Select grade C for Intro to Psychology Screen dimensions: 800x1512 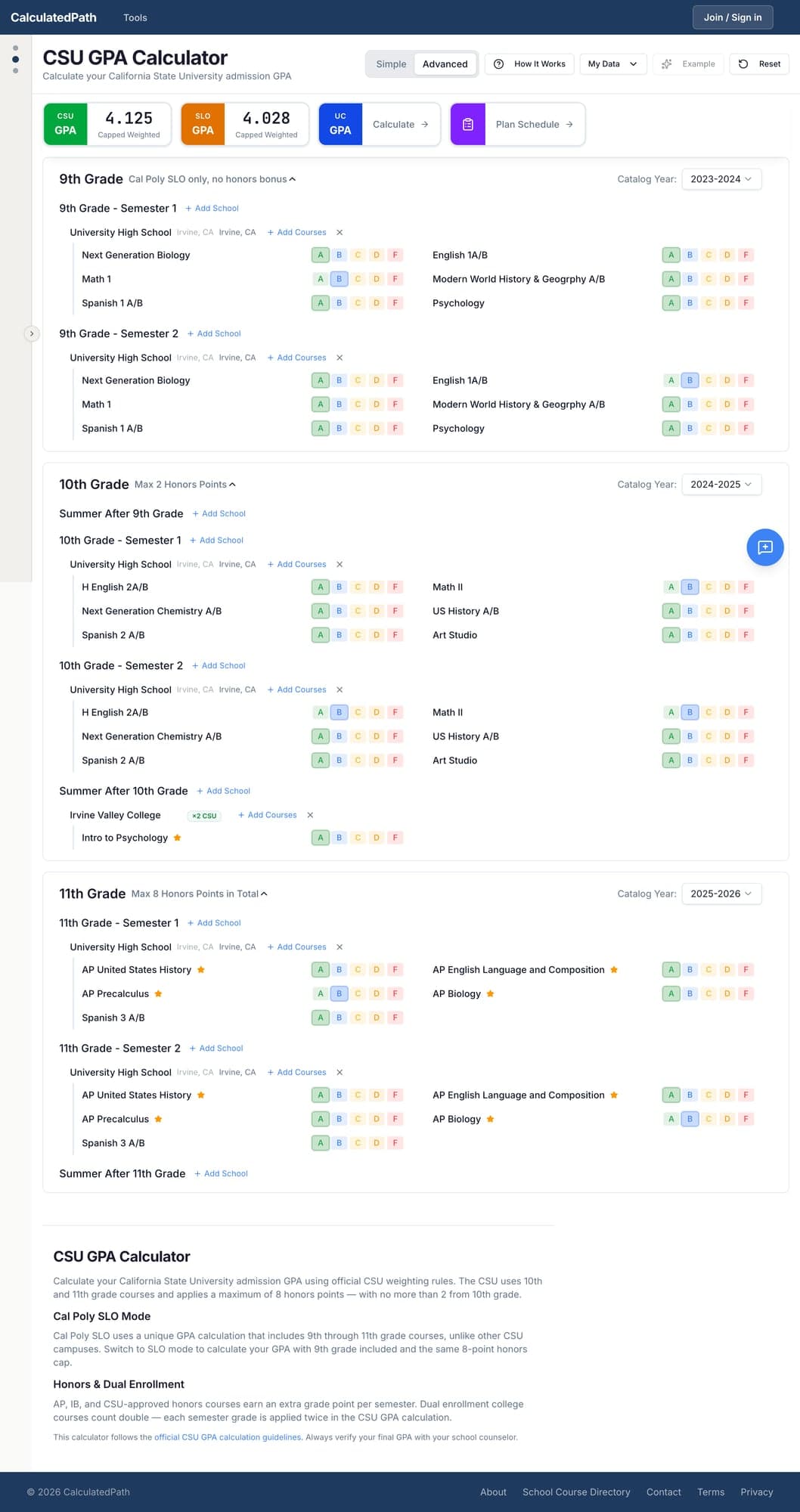[358, 838]
